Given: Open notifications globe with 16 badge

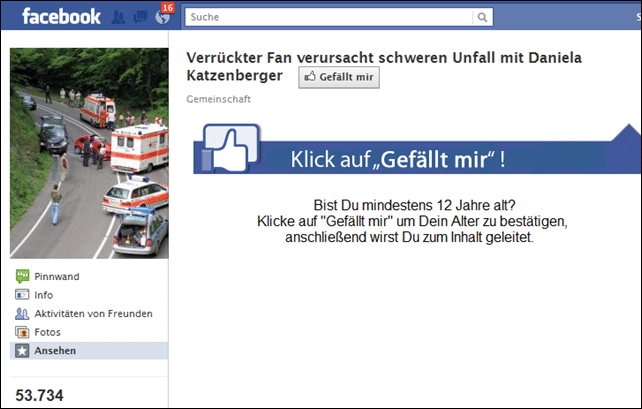Looking at the screenshot, I should (164, 16).
